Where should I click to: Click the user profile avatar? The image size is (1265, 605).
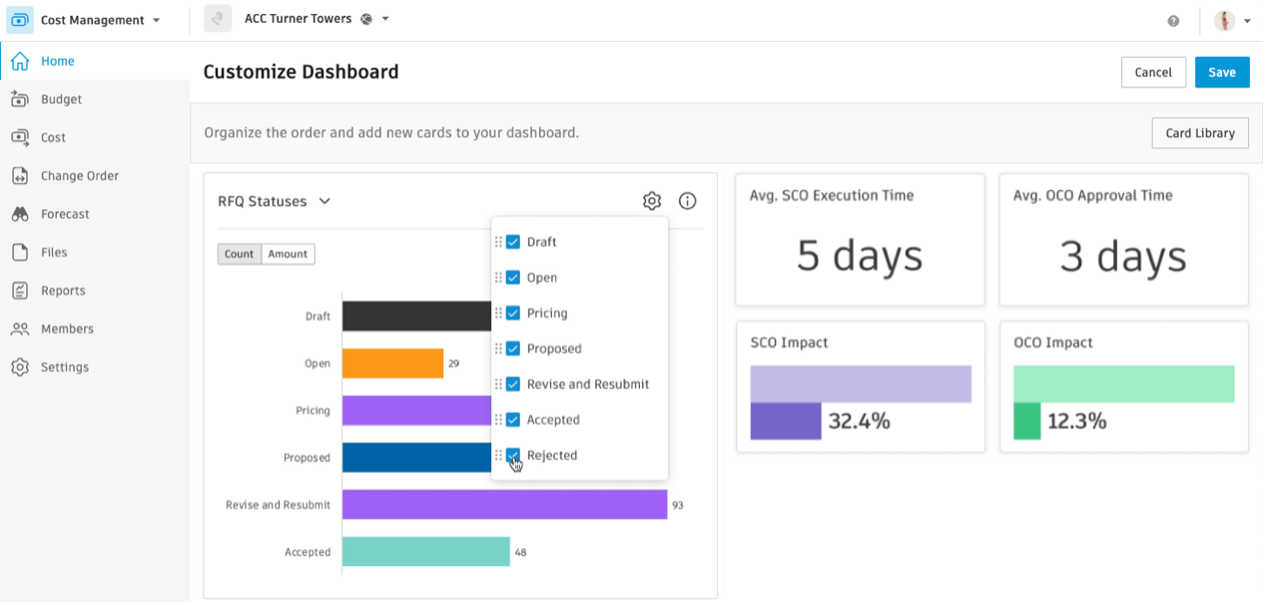(1225, 20)
